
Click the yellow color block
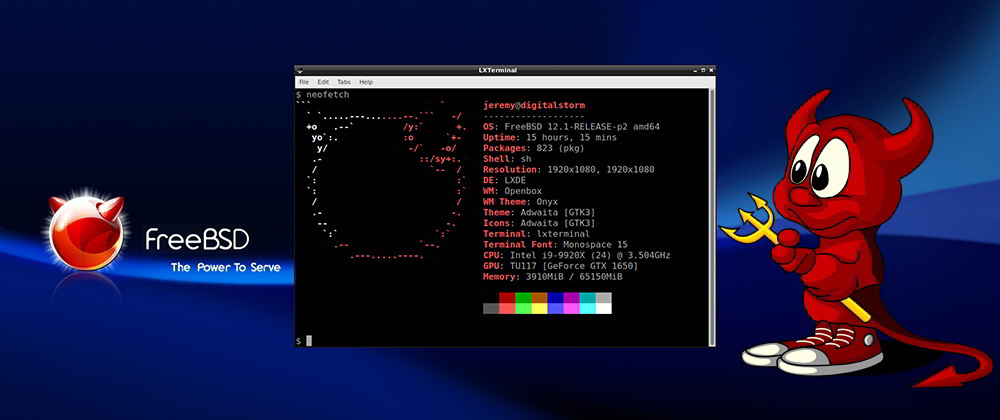click(539, 308)
